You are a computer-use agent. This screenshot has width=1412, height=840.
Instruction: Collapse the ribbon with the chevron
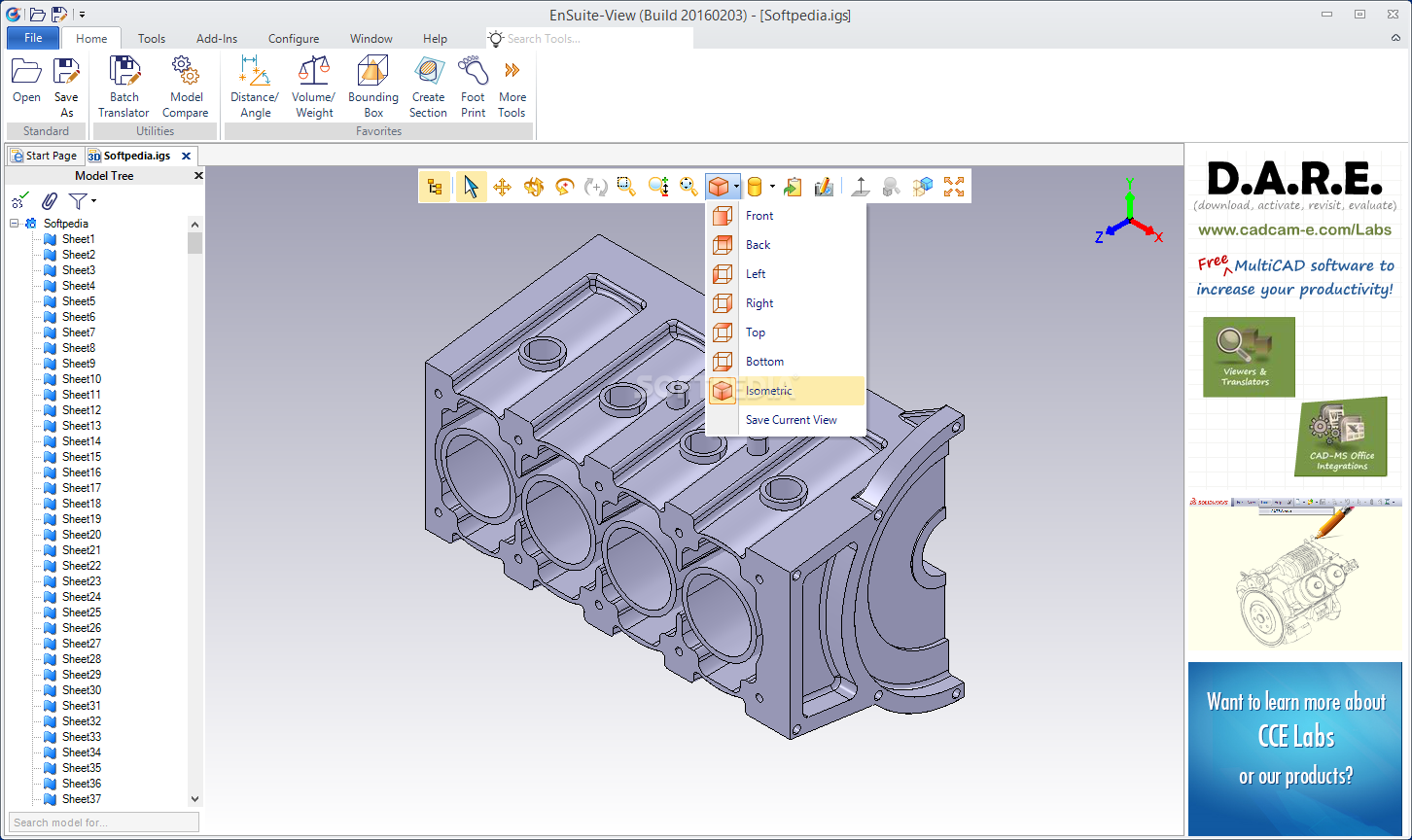tap(1395, 38)
